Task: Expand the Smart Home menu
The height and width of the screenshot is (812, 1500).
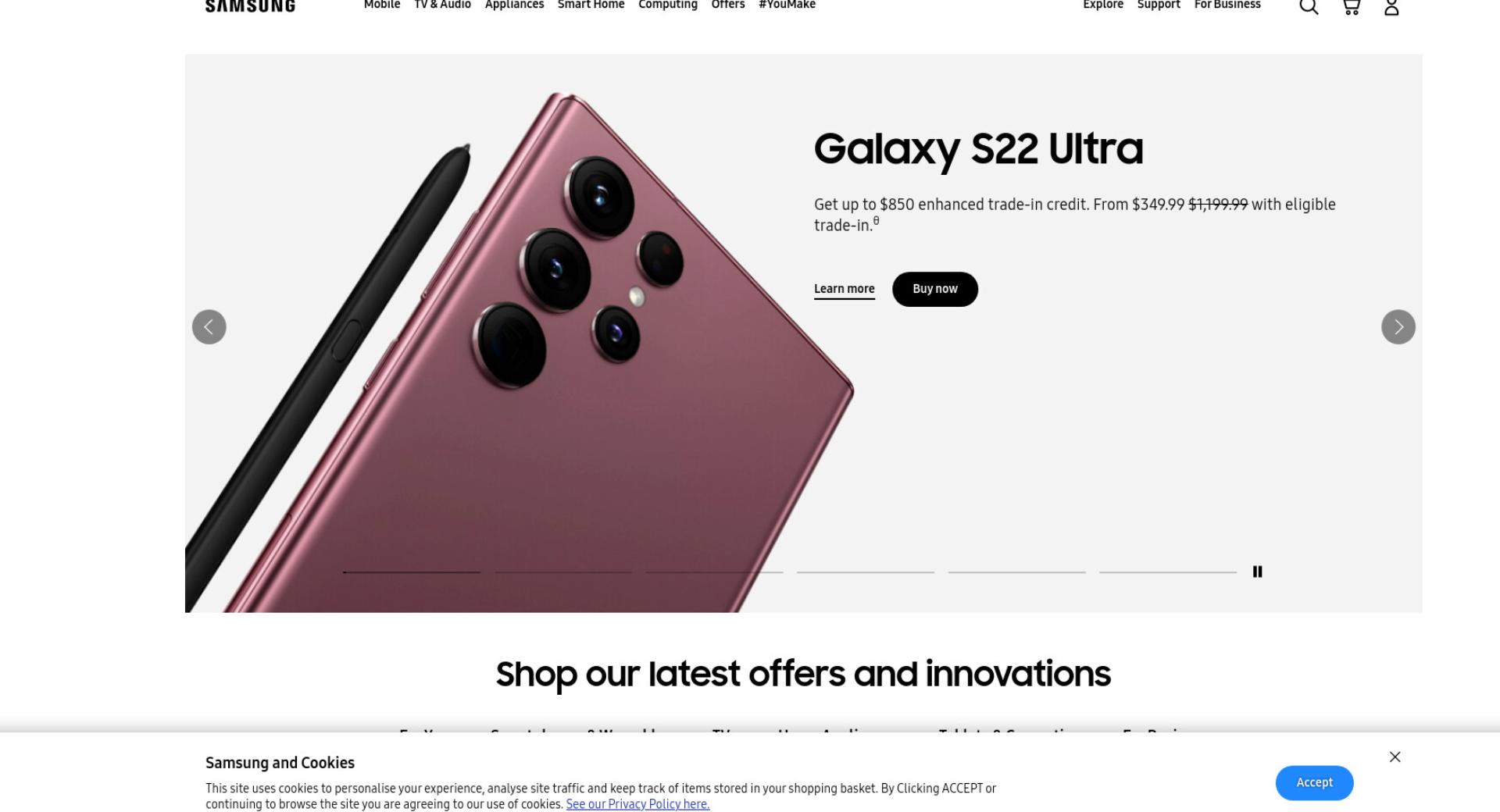Action: 591,5
